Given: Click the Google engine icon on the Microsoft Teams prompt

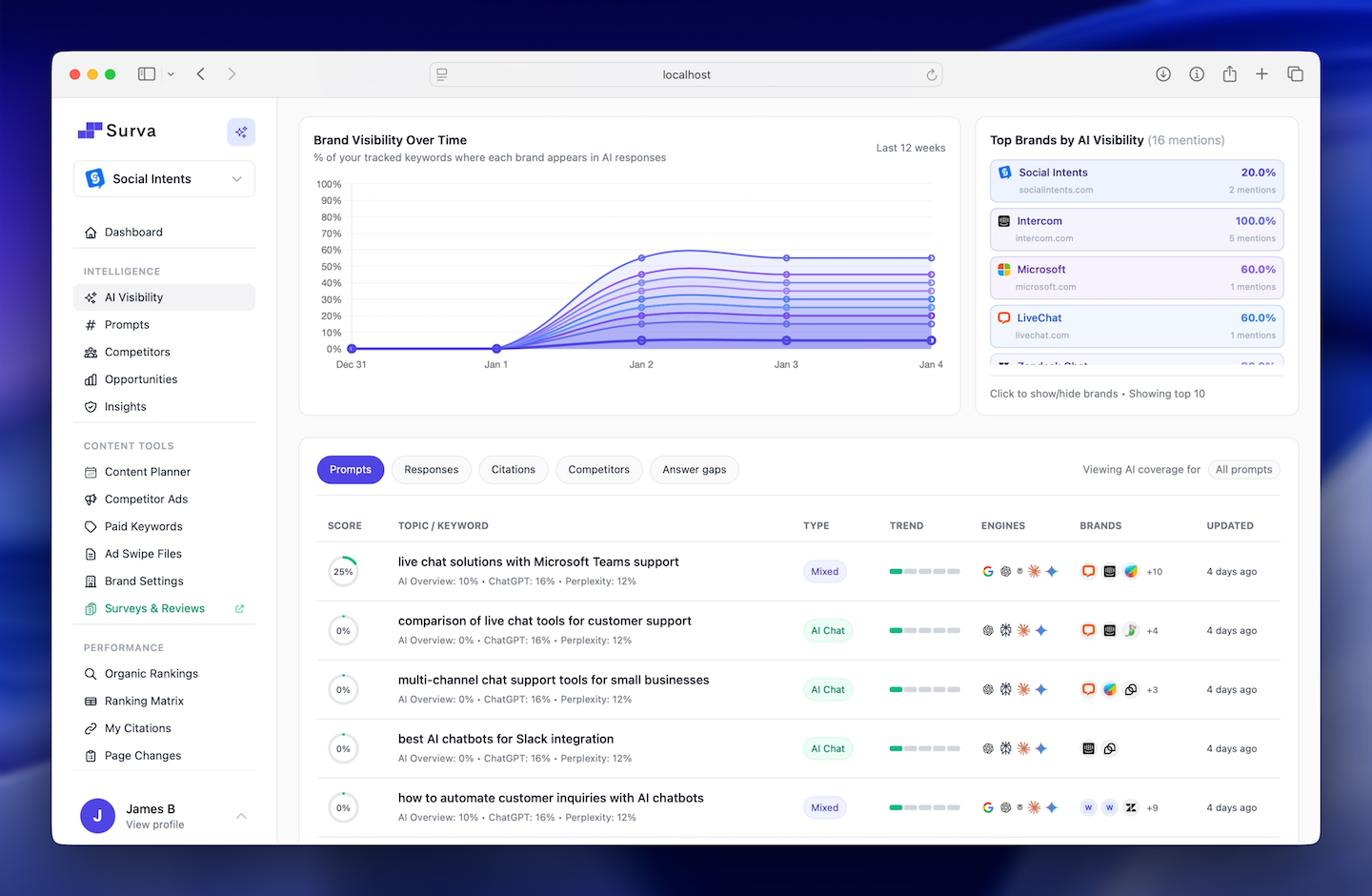Looking at the screenshot, I should [988, 571].
